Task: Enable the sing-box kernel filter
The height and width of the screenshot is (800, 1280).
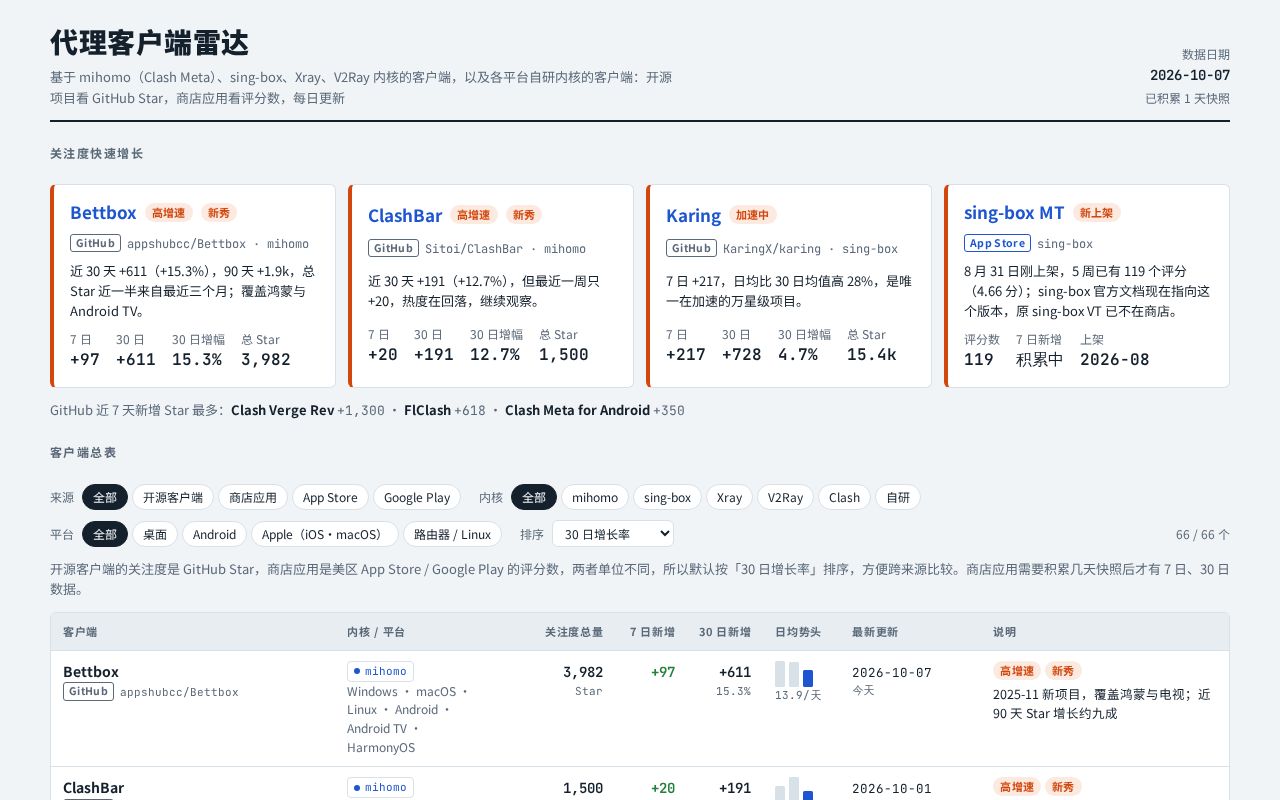Action: (667, 497)
